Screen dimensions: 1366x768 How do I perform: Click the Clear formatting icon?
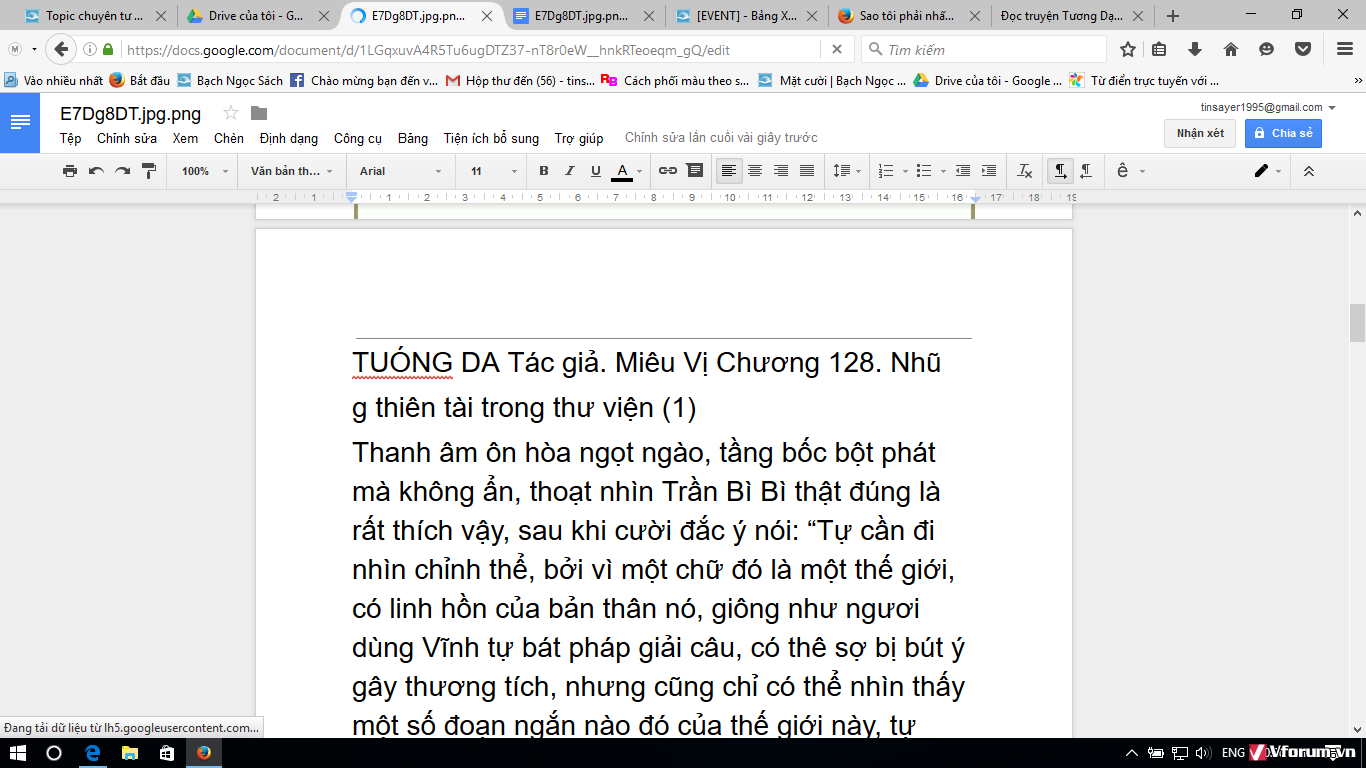coord(1024,171)
